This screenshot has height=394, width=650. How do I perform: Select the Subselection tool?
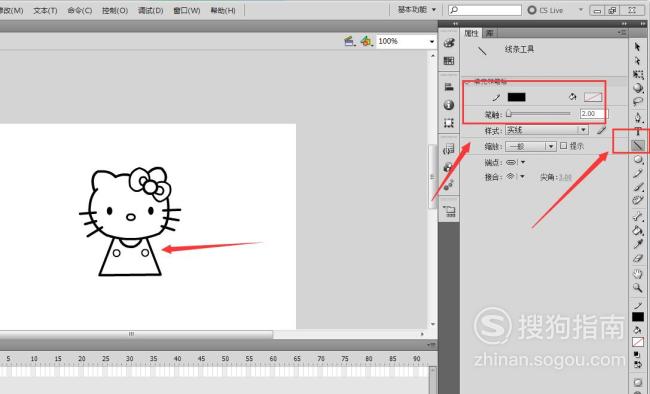(638, 61)
